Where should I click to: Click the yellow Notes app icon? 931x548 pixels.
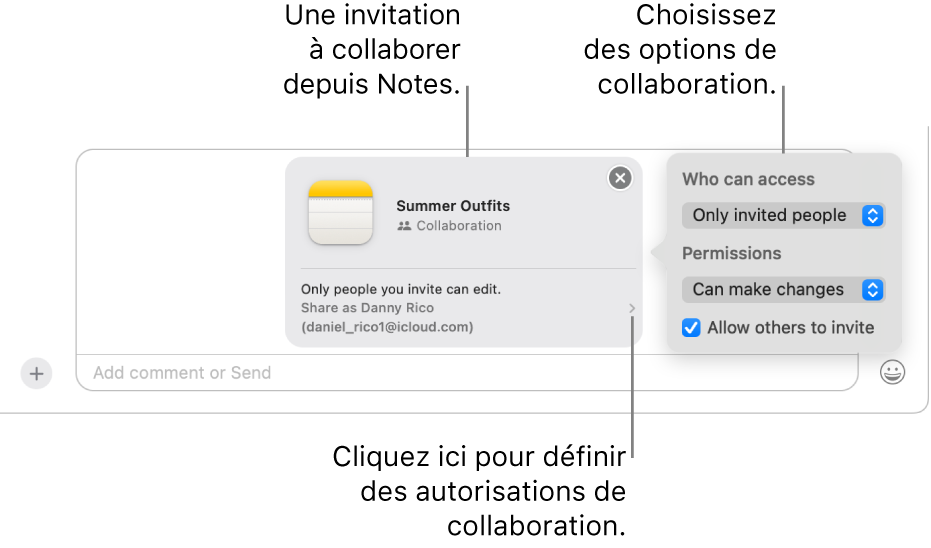point(340,213)
